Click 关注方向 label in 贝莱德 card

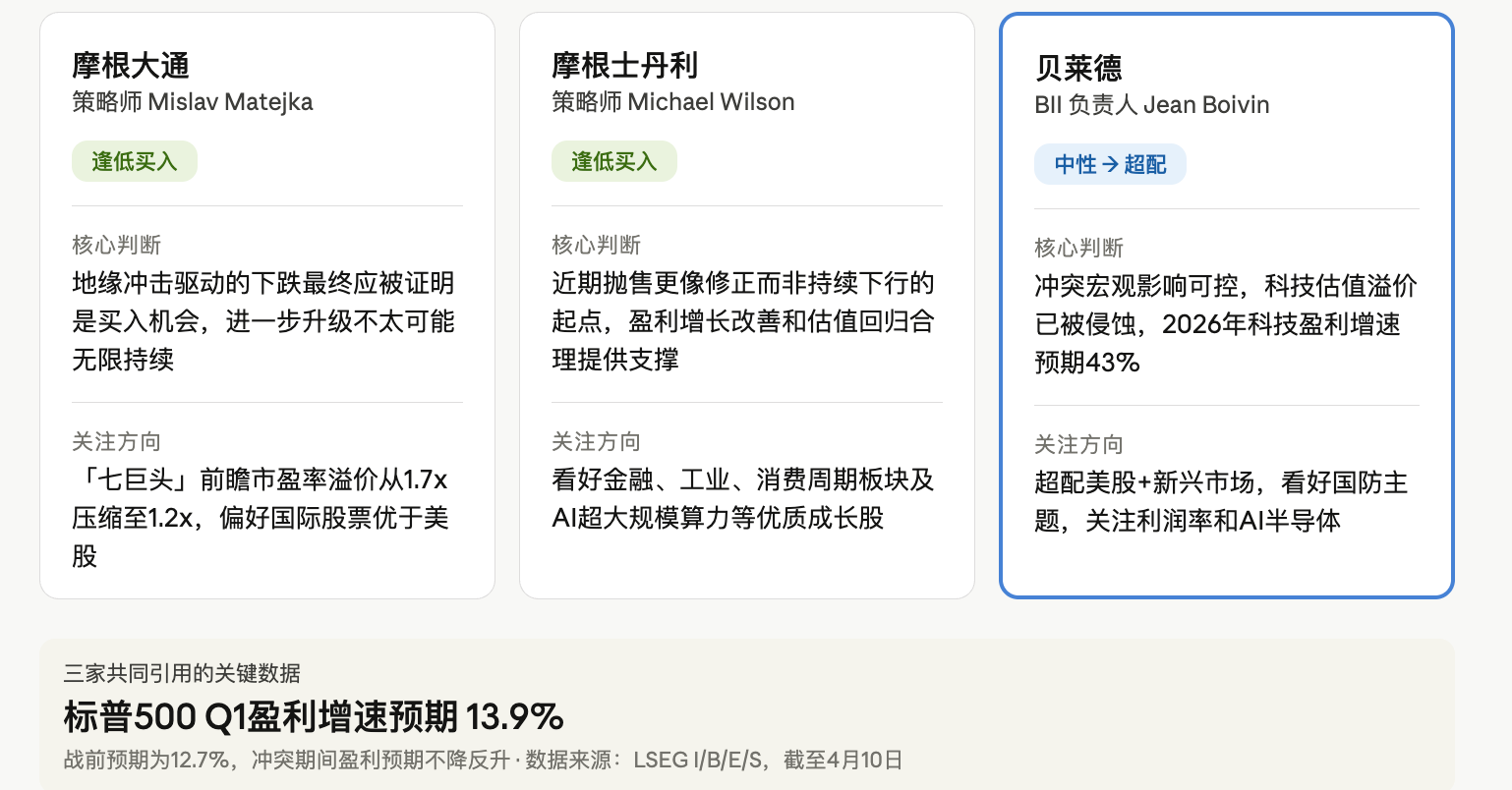click(1078, 445)
